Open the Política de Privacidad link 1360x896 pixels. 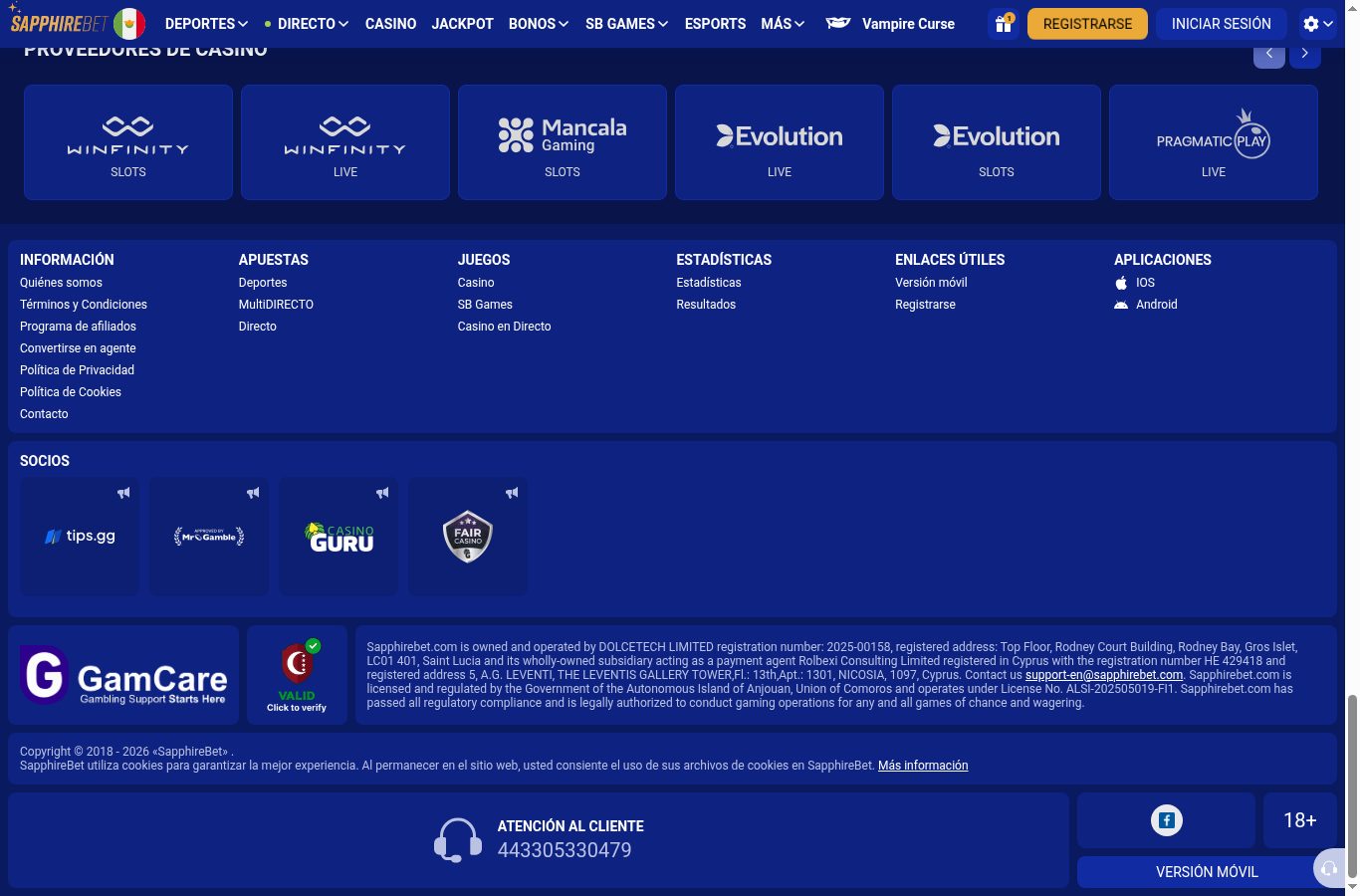tap(77, 370)
